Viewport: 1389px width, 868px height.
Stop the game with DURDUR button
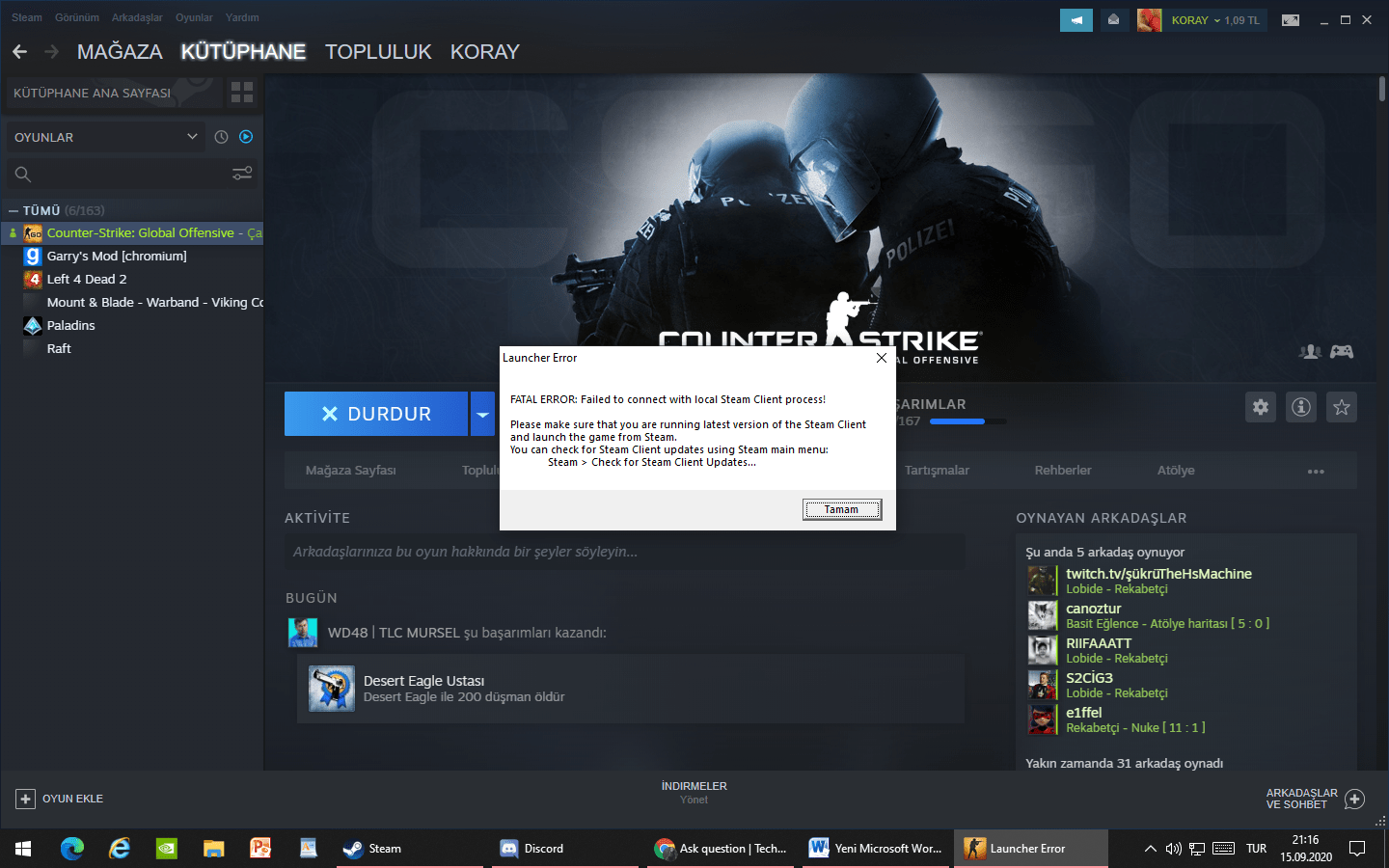pyautogui.click(x=376, y=414)
